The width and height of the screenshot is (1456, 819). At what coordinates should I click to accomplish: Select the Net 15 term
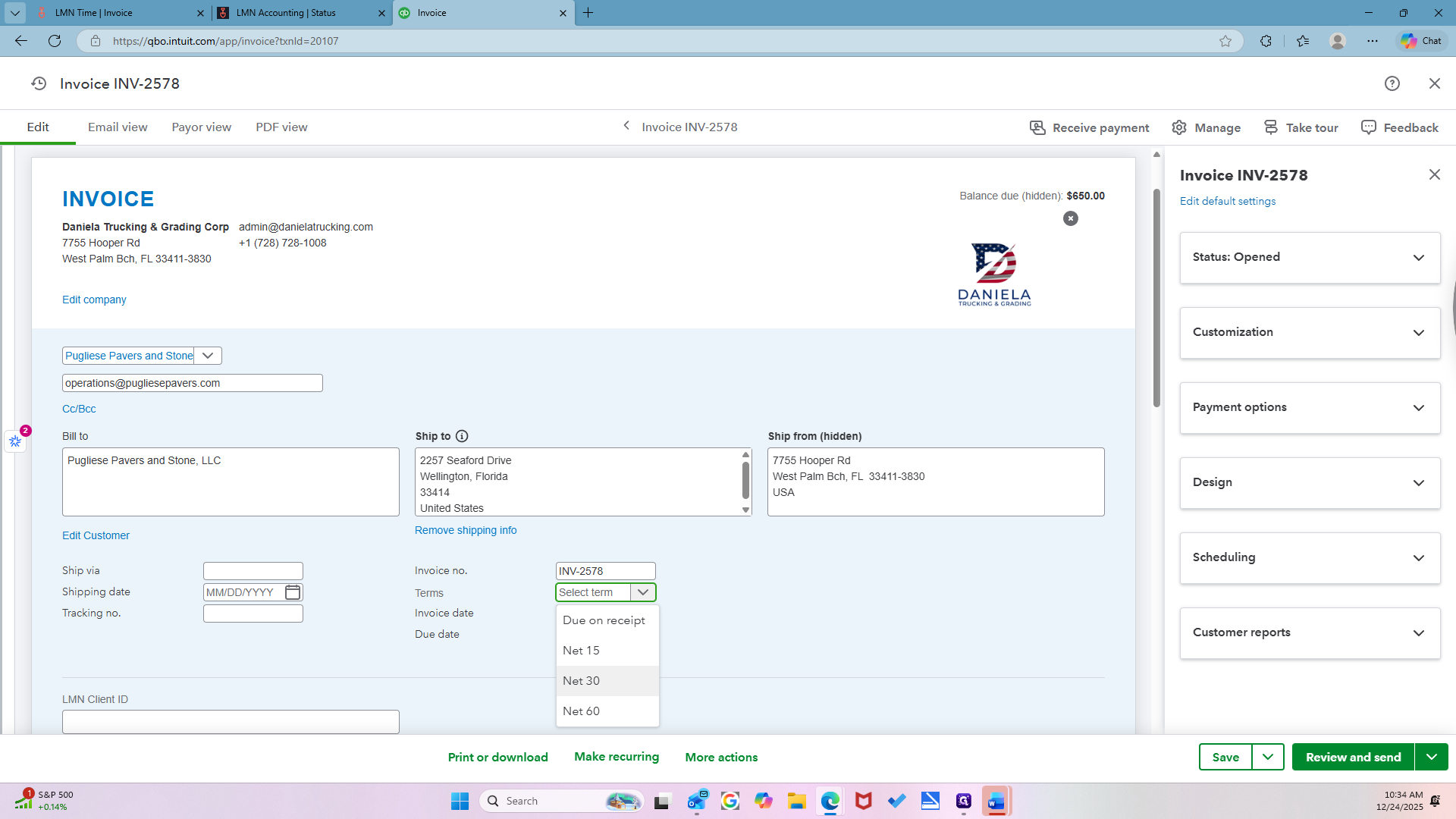[607, 651]
